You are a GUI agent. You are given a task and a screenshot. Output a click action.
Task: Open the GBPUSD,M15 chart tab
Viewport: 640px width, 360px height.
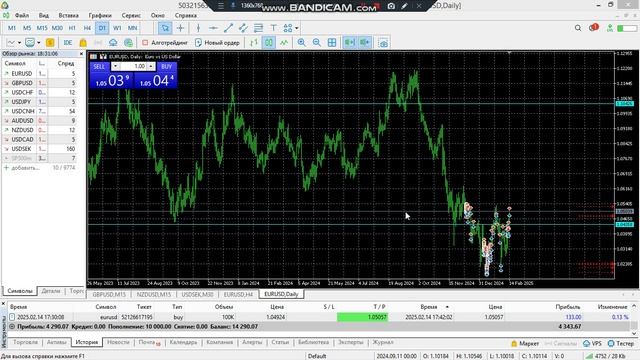pyautogui.click(x=109, y=294)
